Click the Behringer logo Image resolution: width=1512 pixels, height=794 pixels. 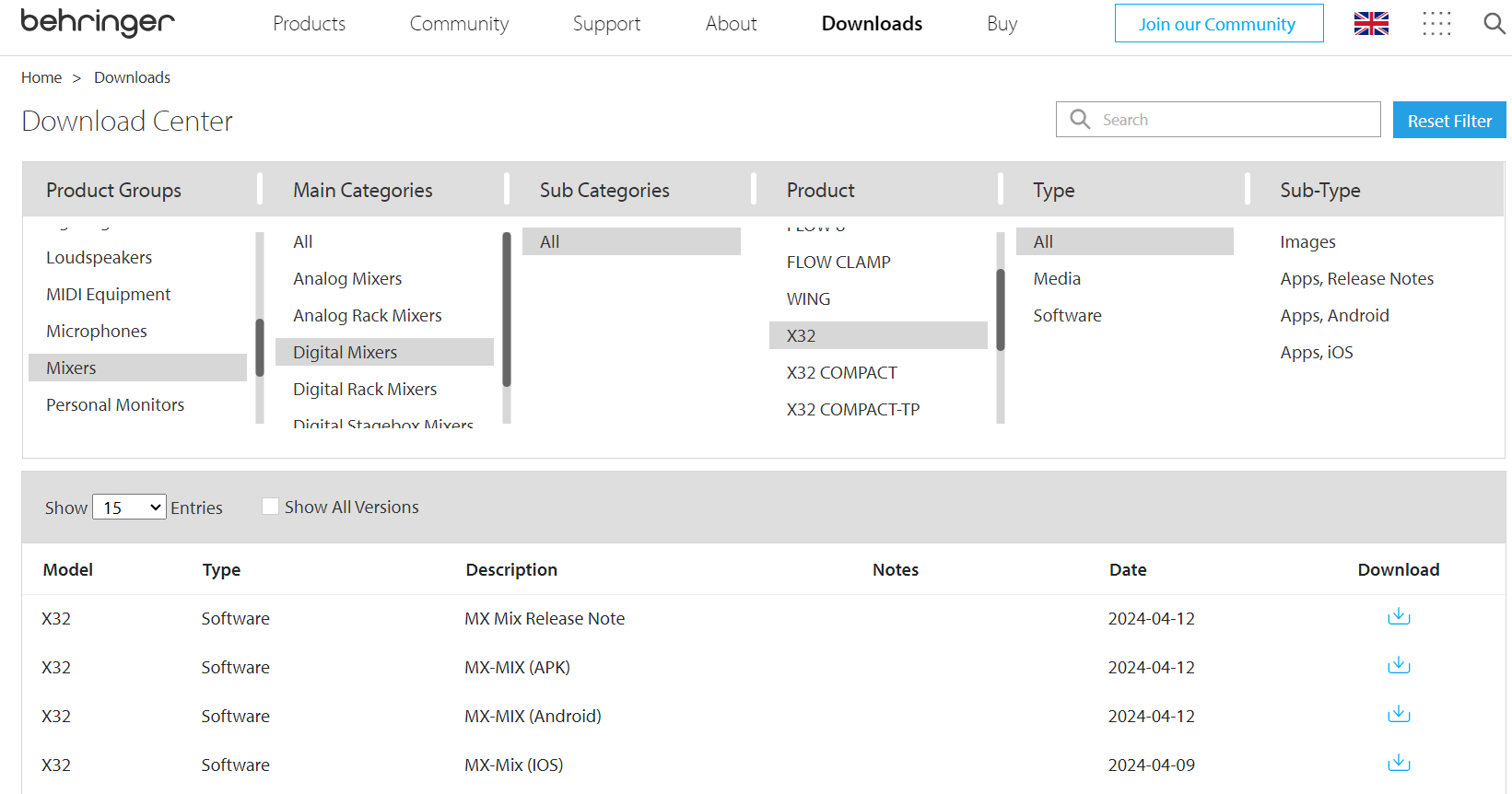[98, 22]
